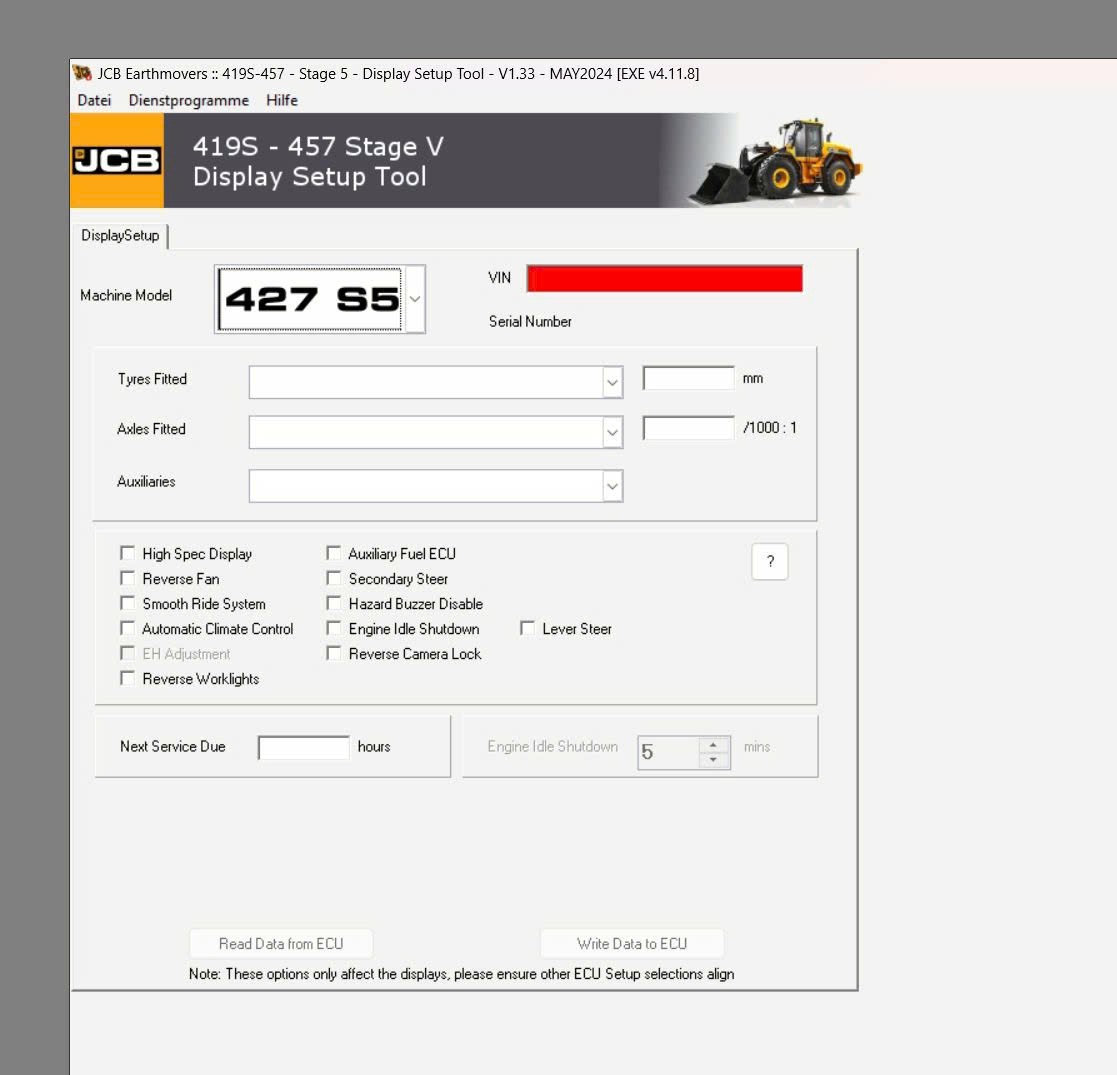Open the question mark help icon
Image resolution: width=1117 pixels, height=1075 pixels.
click(769, 562)
